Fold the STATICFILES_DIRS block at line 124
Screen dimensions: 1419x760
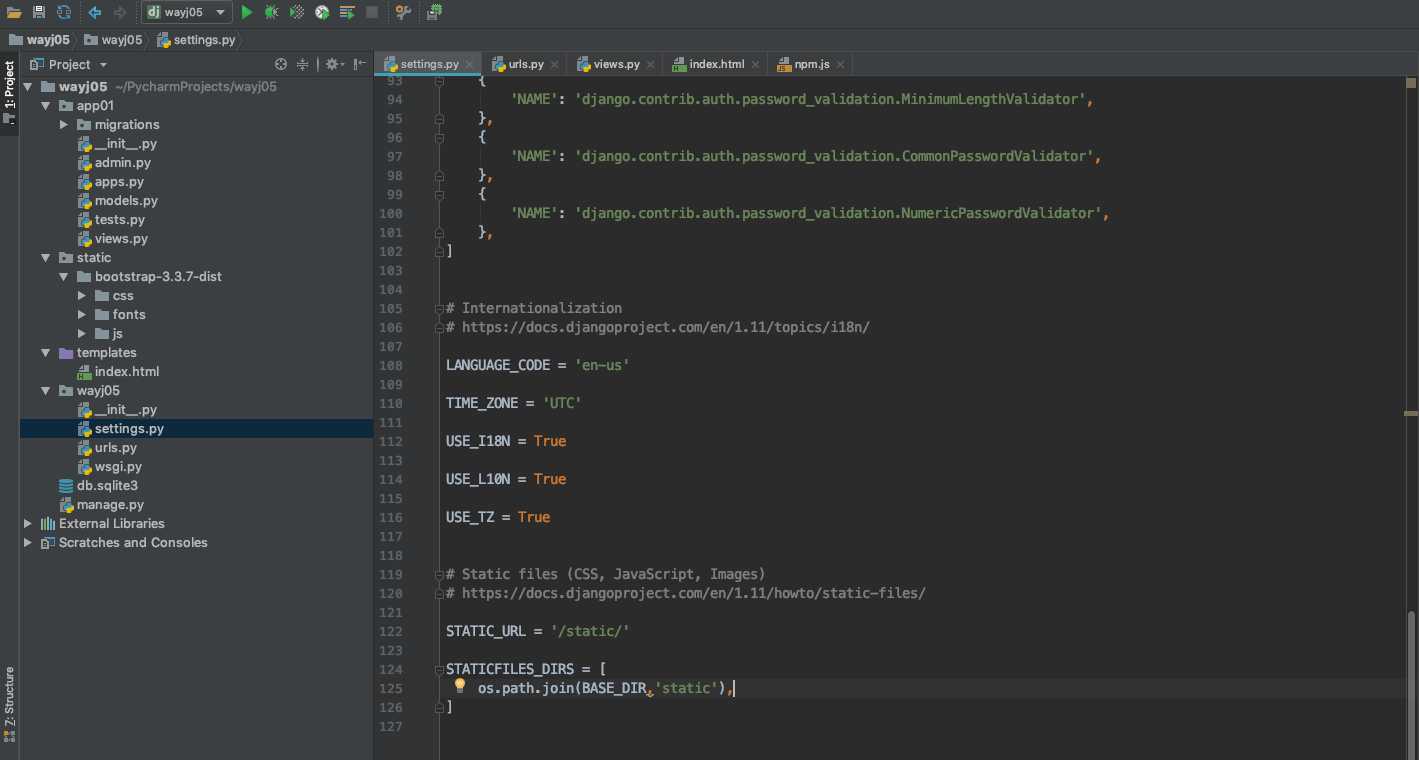coord(439,669)
